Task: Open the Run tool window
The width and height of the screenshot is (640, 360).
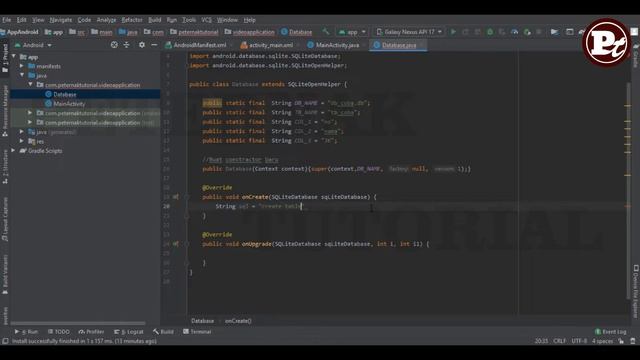Action: 27,331
